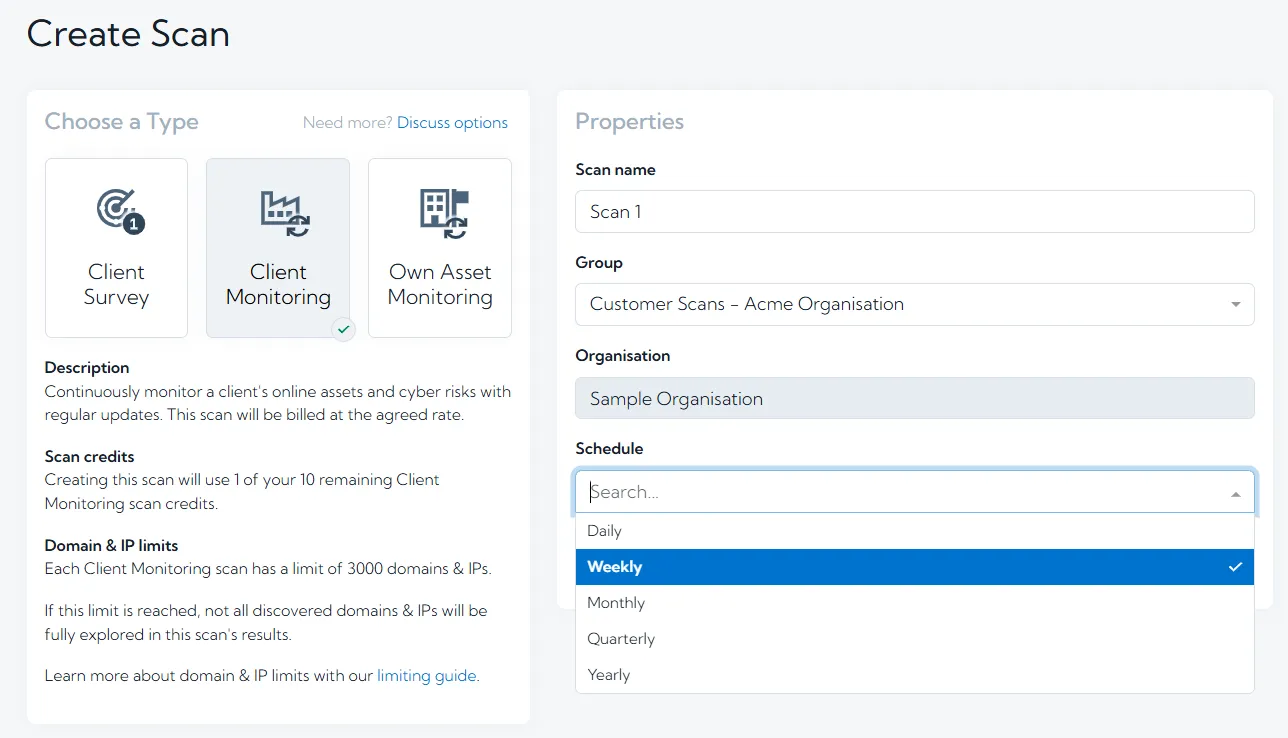Click the Client Monitoring factory icon

[x=285, y=214]
